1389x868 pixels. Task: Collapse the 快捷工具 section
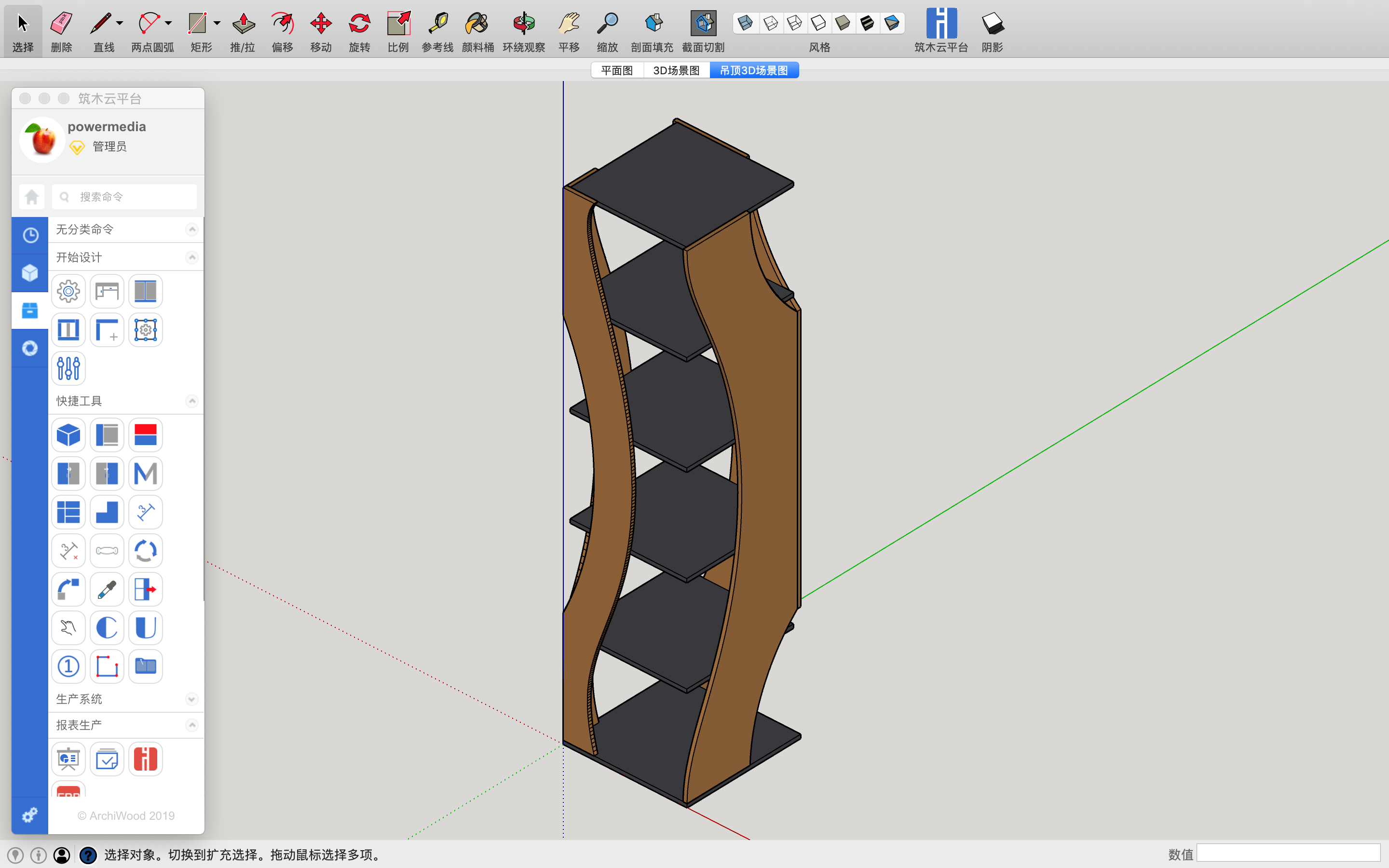(192, 401)
